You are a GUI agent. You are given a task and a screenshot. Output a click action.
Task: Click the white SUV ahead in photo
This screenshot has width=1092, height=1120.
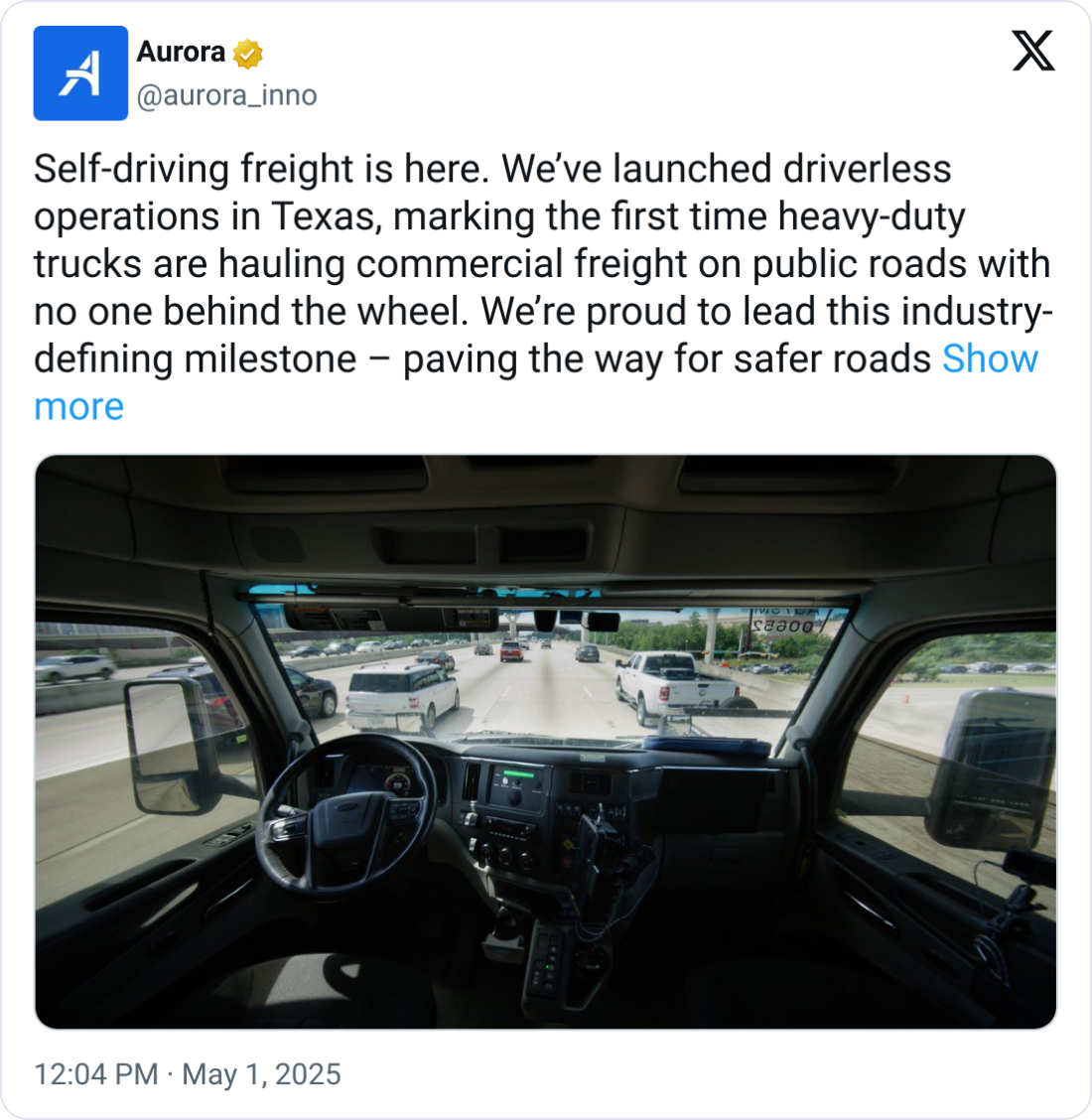(402, 698)
